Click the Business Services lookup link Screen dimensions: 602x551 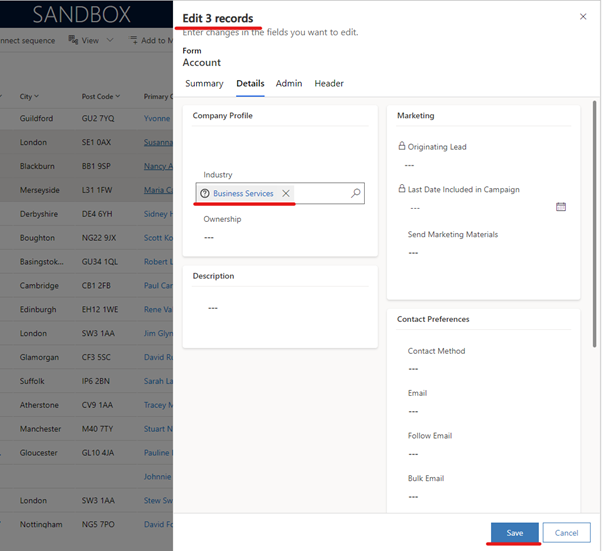pos(243,194)
